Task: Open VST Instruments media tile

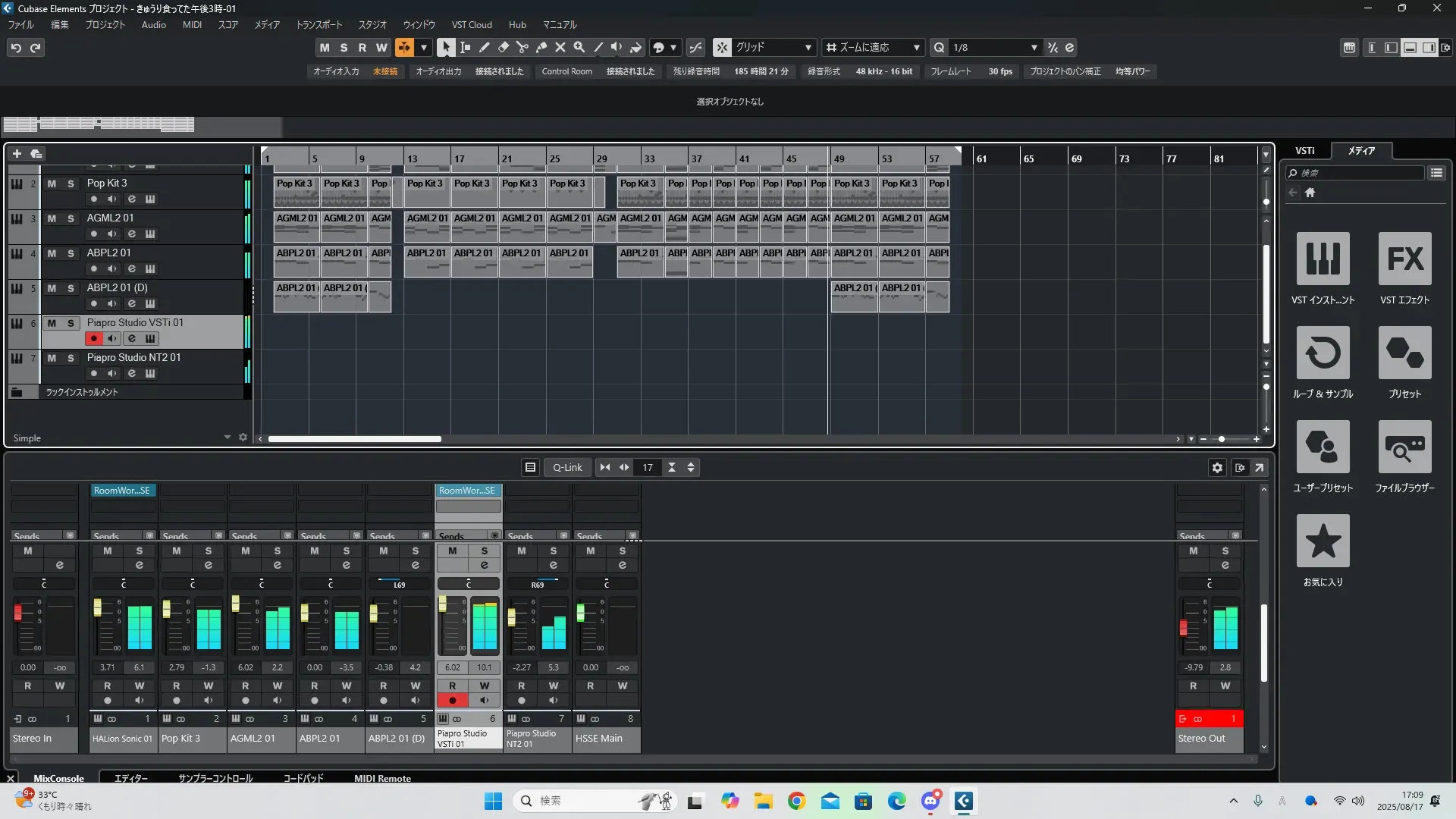Action: tap(1323, 259)
